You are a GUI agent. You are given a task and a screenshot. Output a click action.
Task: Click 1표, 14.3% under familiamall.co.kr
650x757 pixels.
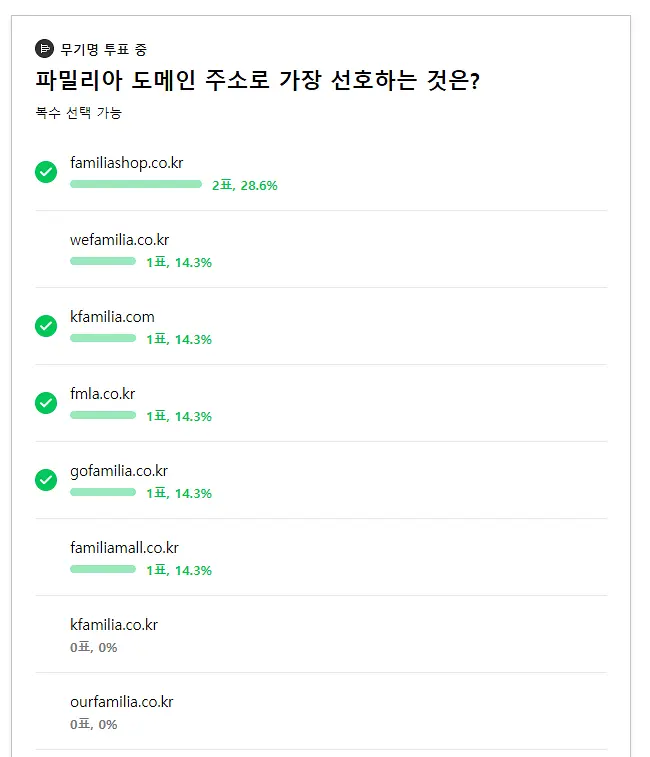tap(179, 570)
